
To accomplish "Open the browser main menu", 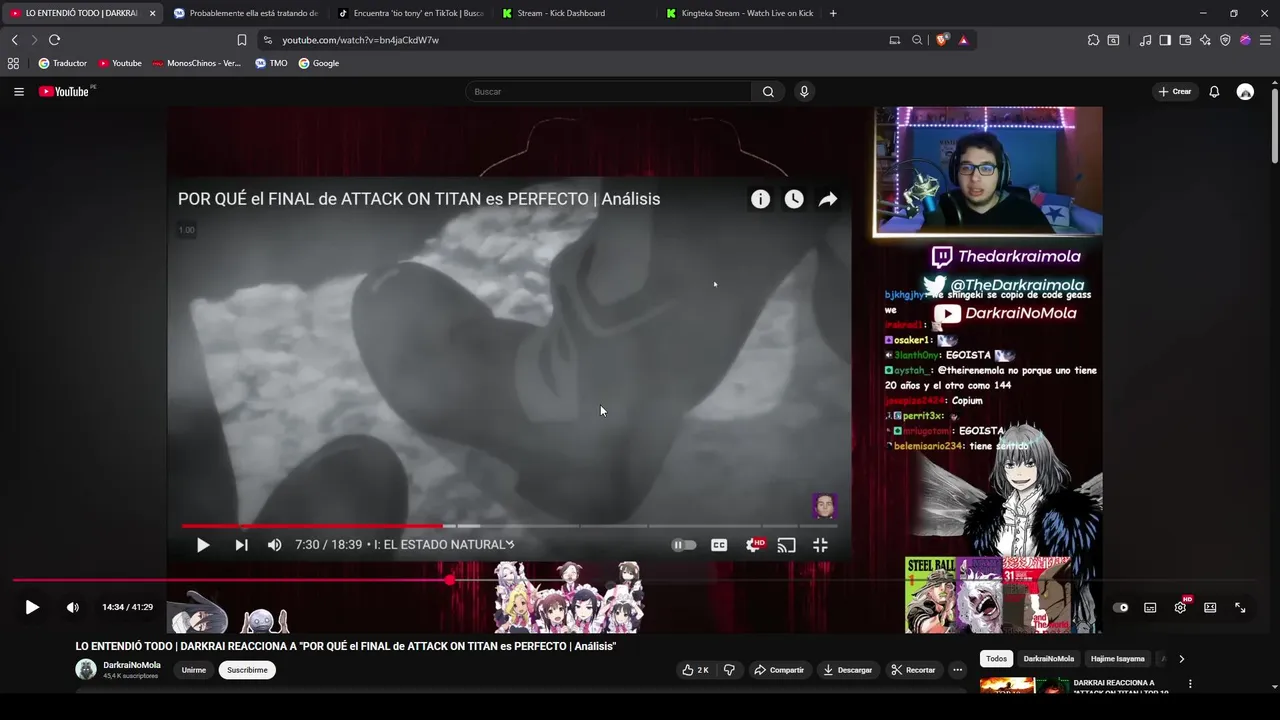I will pyautogui.click(x=1266, y=40).
